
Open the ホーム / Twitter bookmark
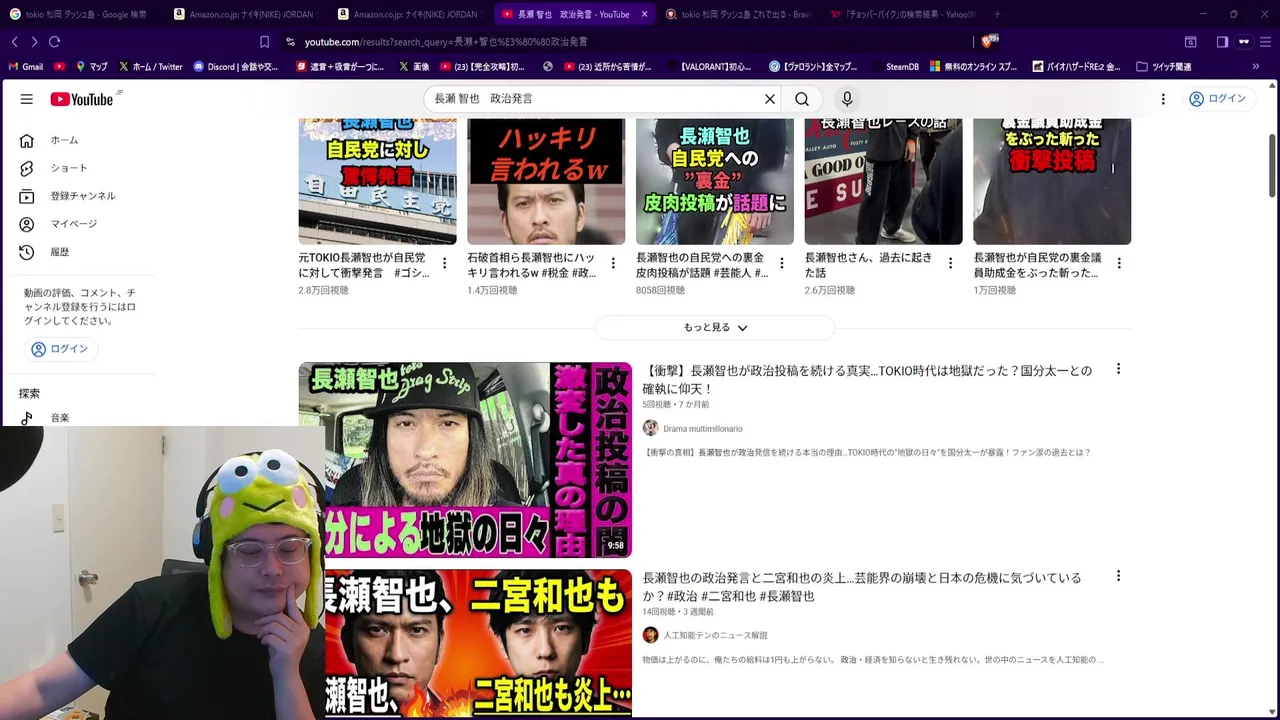click(150, 67)
